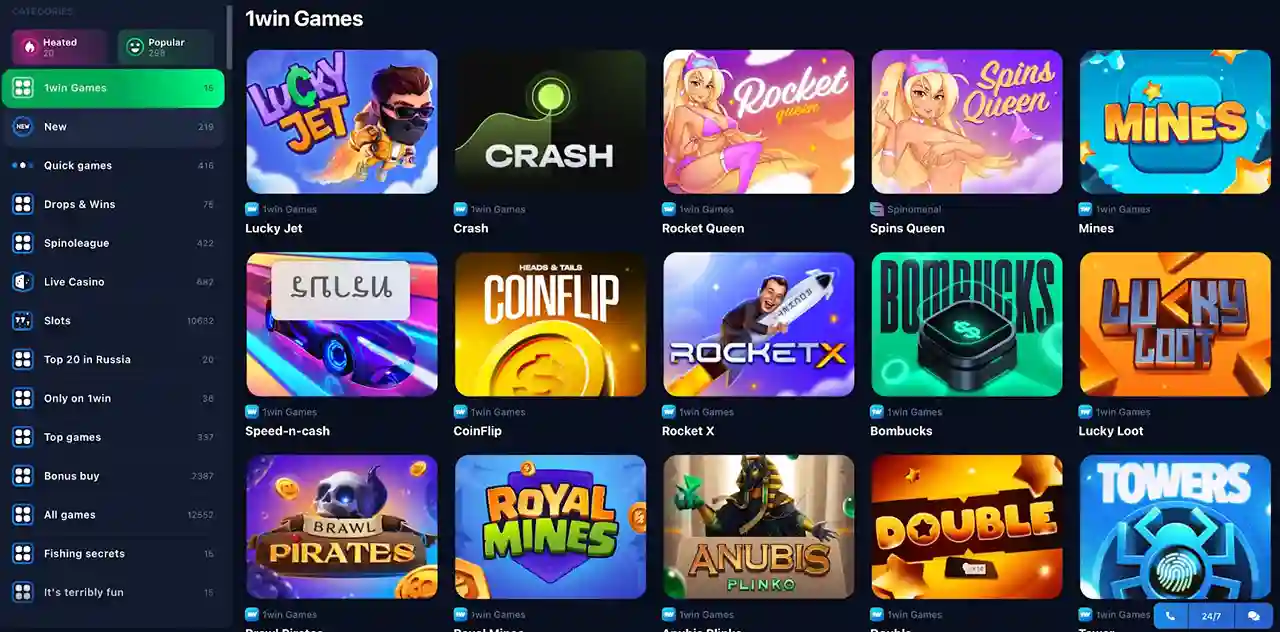Click the Lucky Jet game title link

(274, 228)
